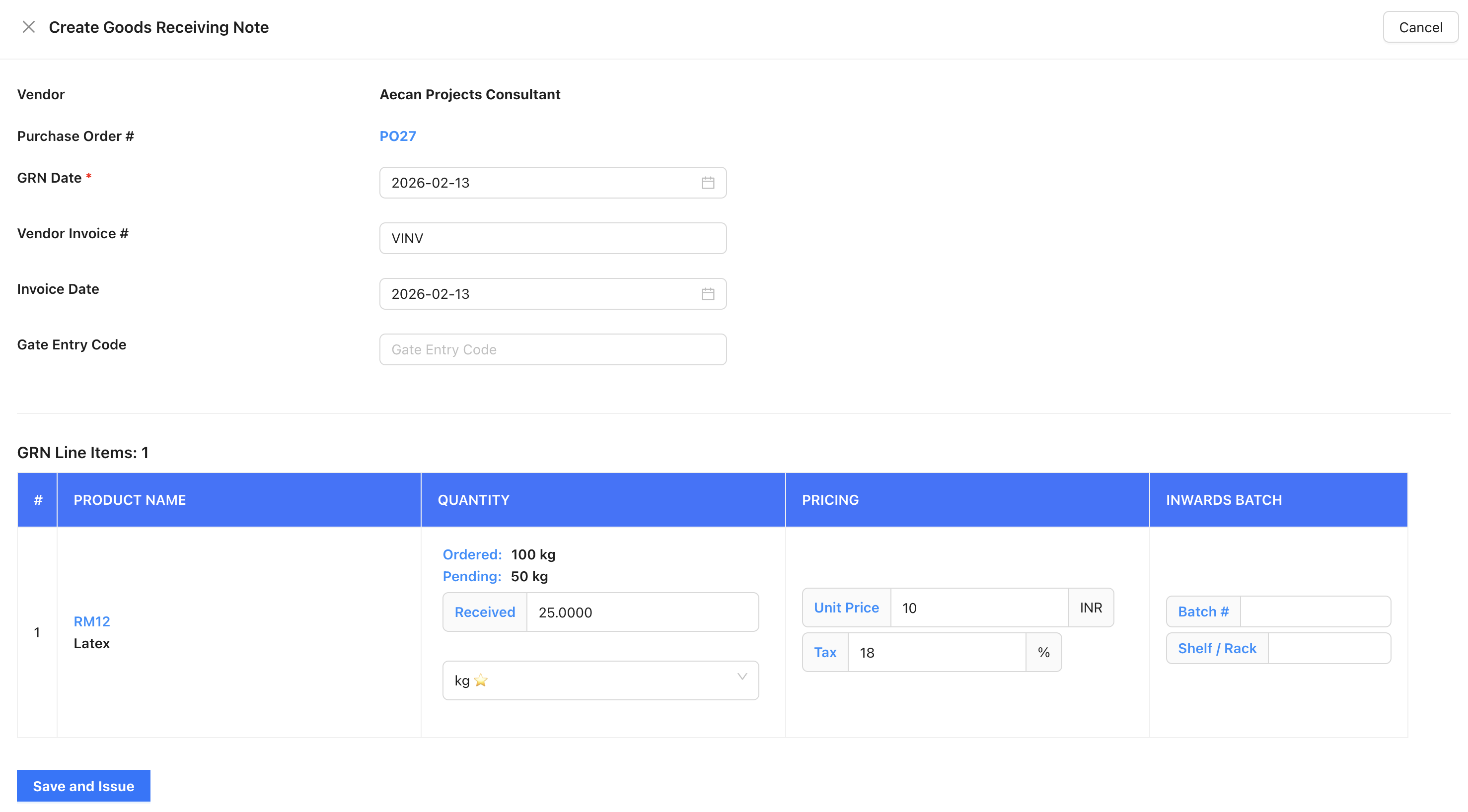Screen dimensions: 1468x812
Task: Click the star icon in unit selector
Action: coord(480,680)
